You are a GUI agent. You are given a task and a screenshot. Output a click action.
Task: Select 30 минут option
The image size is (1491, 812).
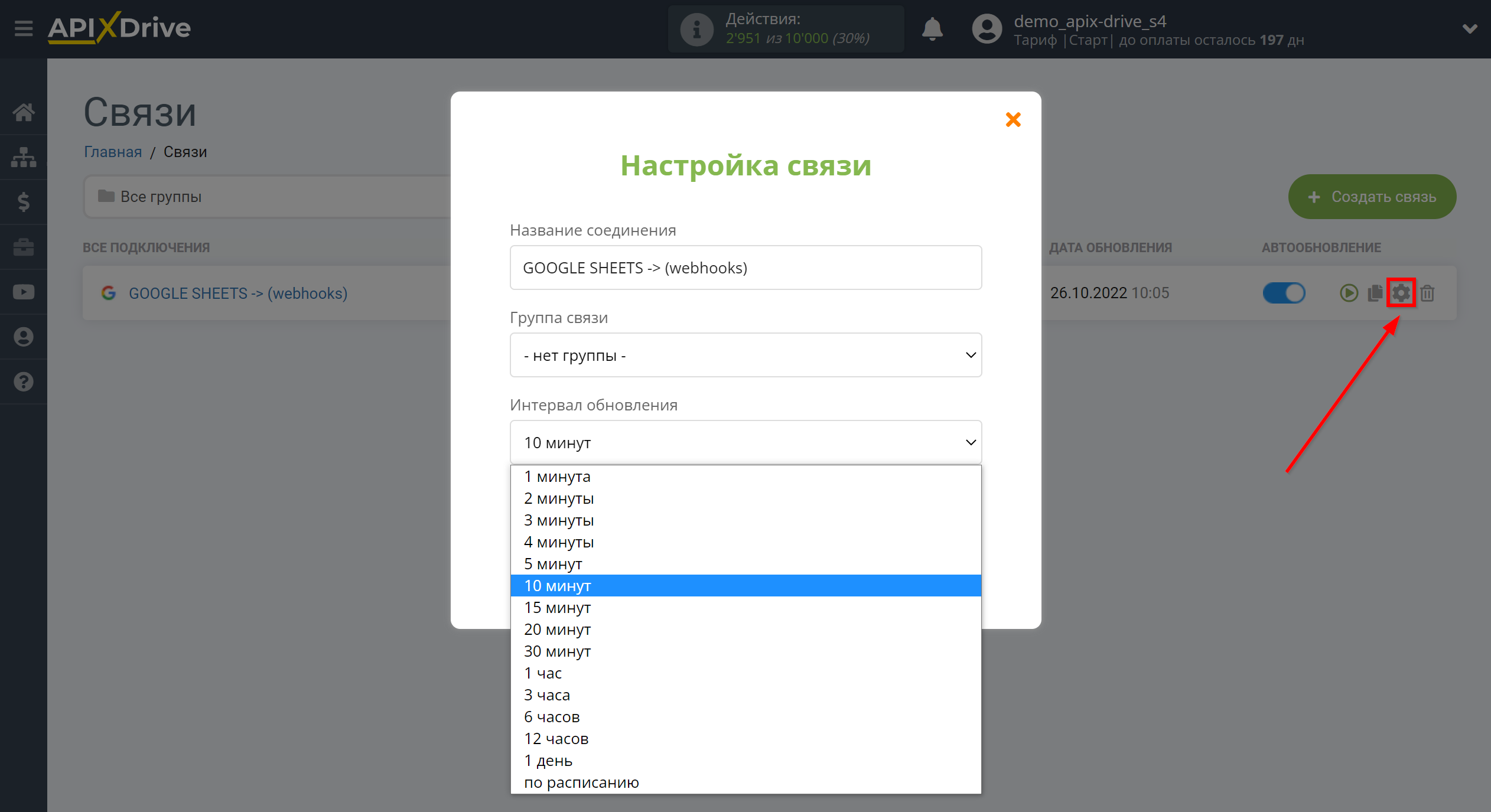(x=745, y=651)
